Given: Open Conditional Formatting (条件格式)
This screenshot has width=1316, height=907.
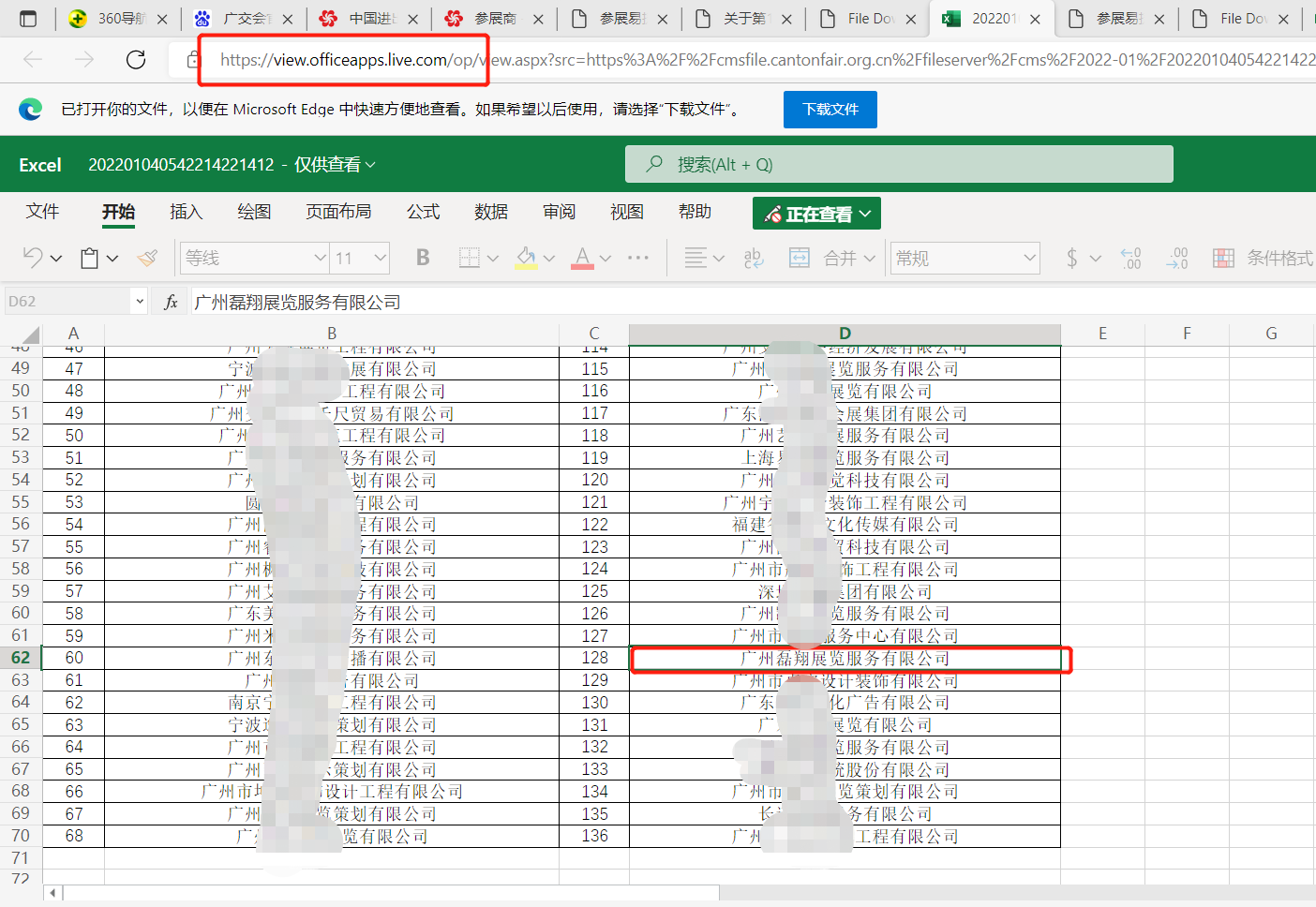Looking at the screenshot, I should click(x=1263, y=257).
